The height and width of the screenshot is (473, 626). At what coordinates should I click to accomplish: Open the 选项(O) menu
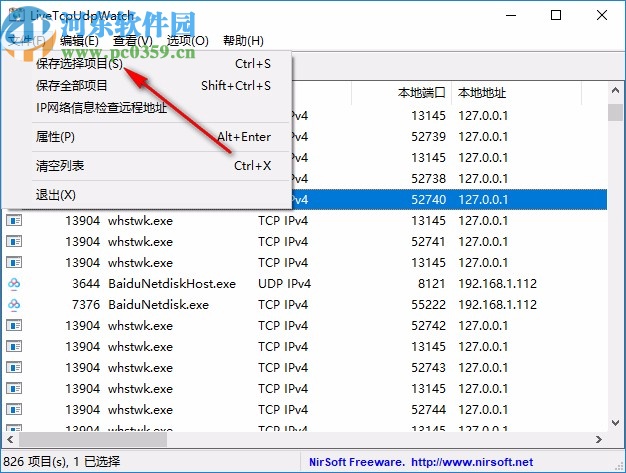coord(188,41)
